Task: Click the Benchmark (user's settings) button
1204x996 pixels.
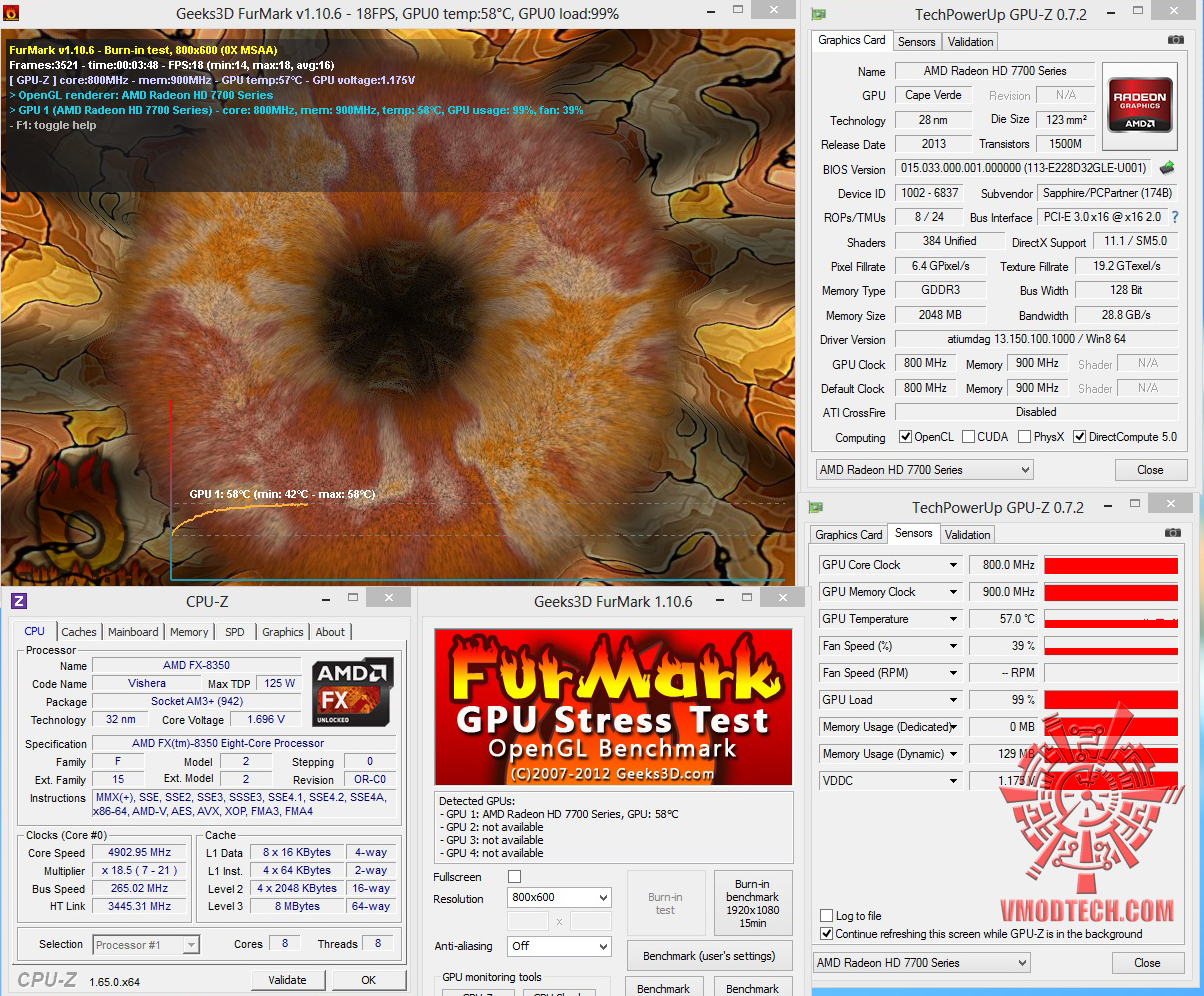Action: point(710,956)
